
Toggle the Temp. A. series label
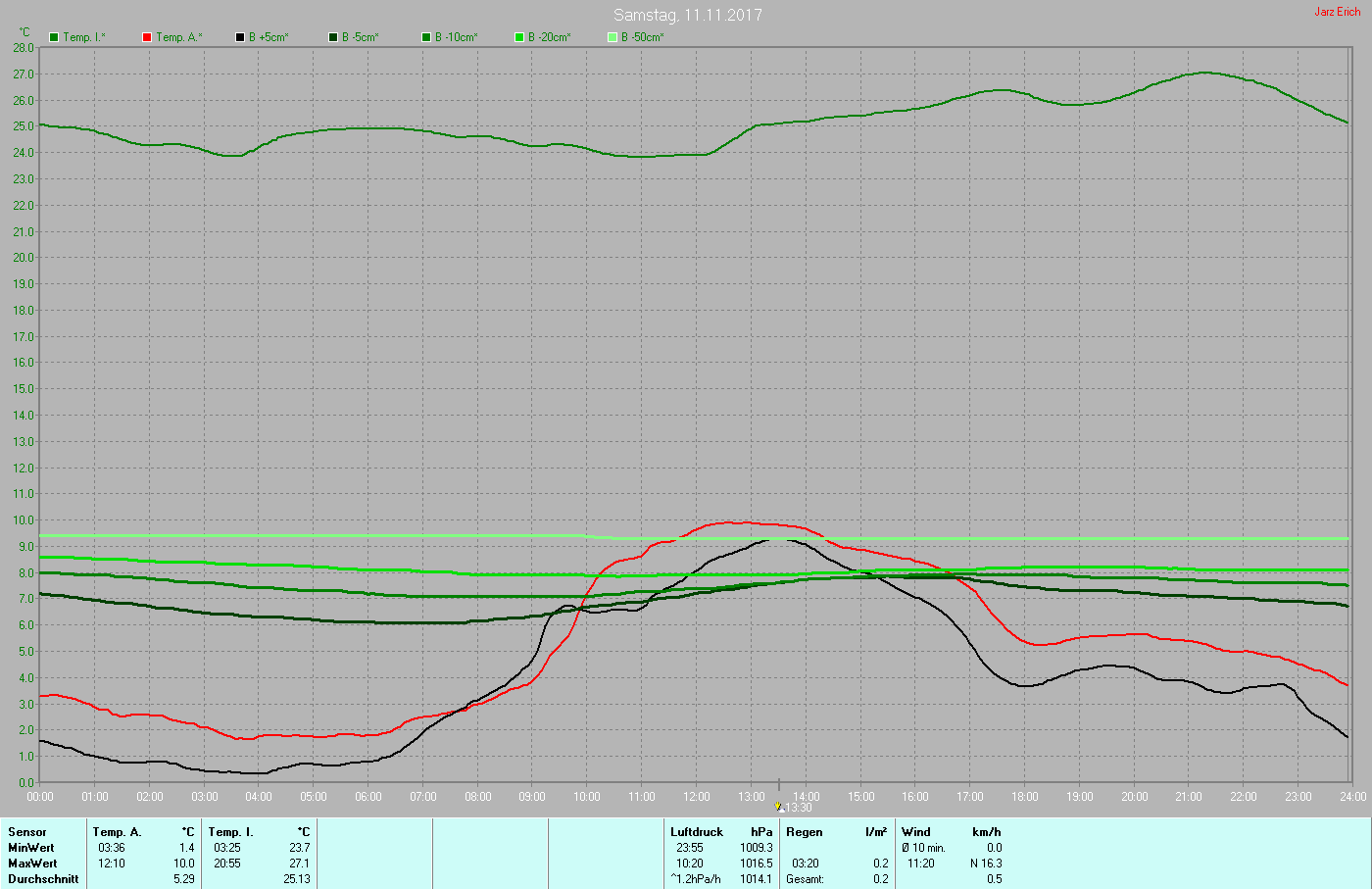click(178, 37)
